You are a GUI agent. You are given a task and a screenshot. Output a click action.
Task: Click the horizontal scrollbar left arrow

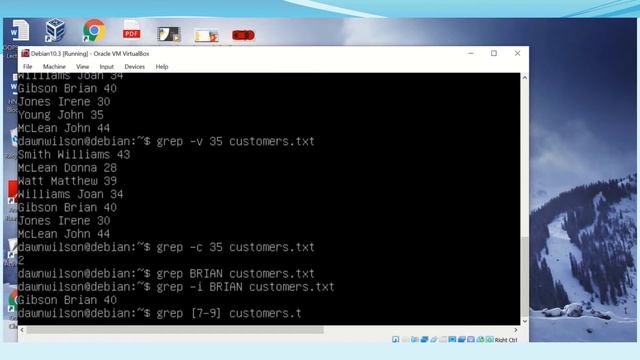[22, 329]
